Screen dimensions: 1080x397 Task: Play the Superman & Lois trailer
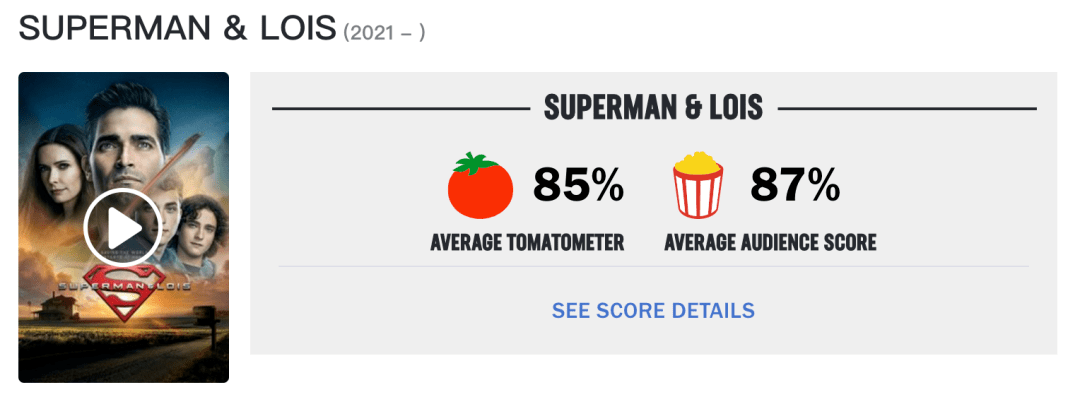point(123,228)
